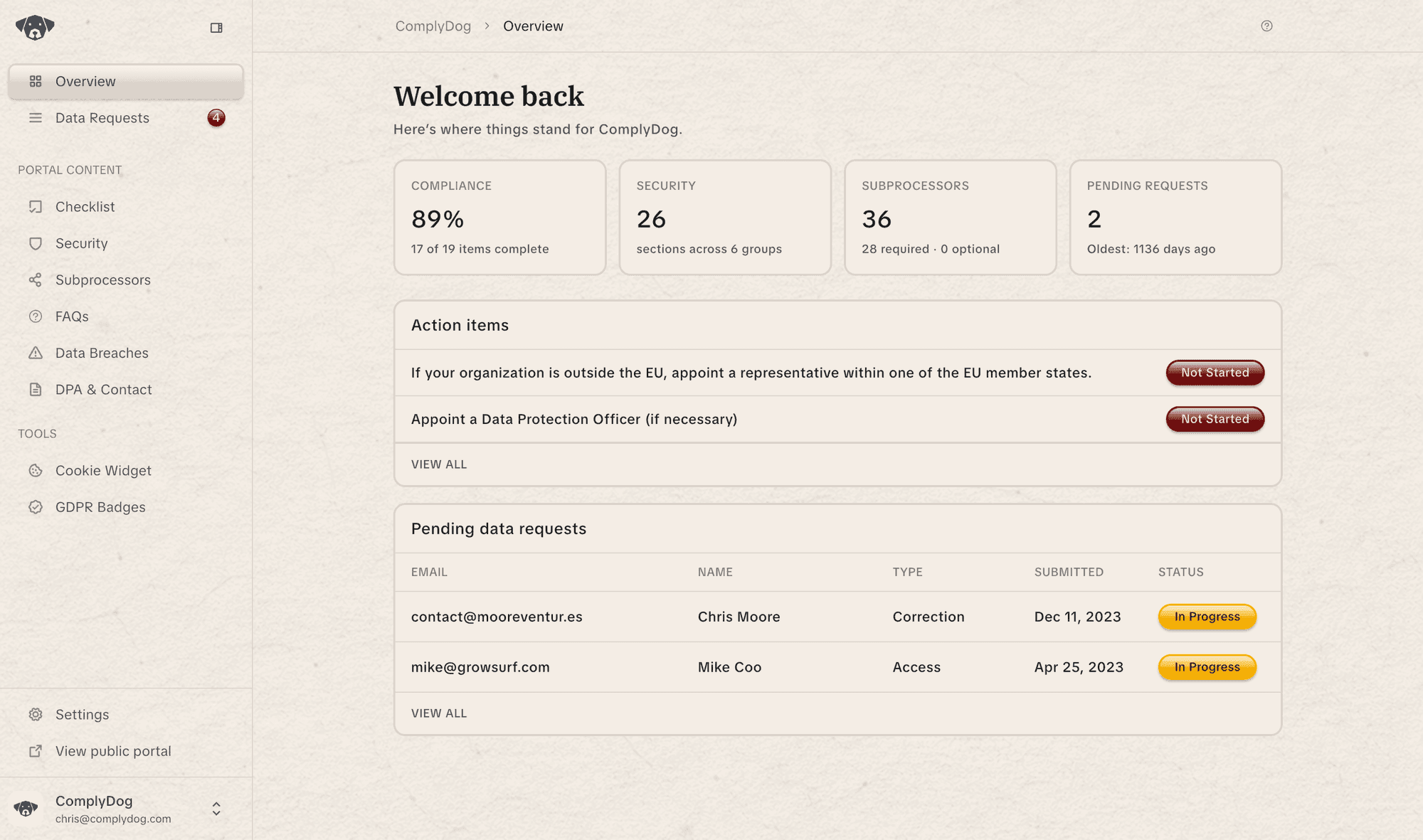Click the FAQs question icon

36,317
